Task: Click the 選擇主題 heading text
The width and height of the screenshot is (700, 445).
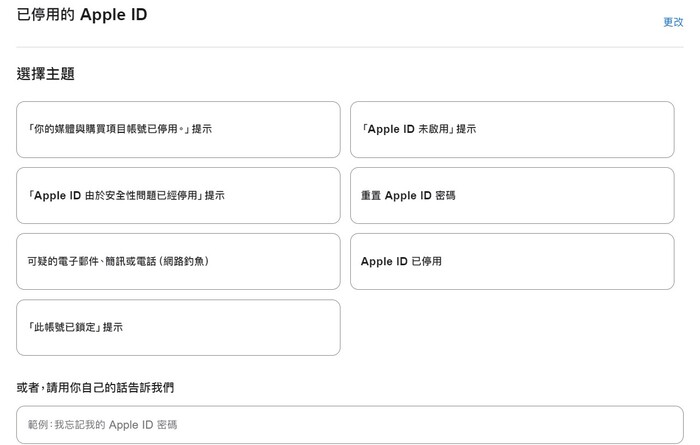Action: [x=46, y=74]
